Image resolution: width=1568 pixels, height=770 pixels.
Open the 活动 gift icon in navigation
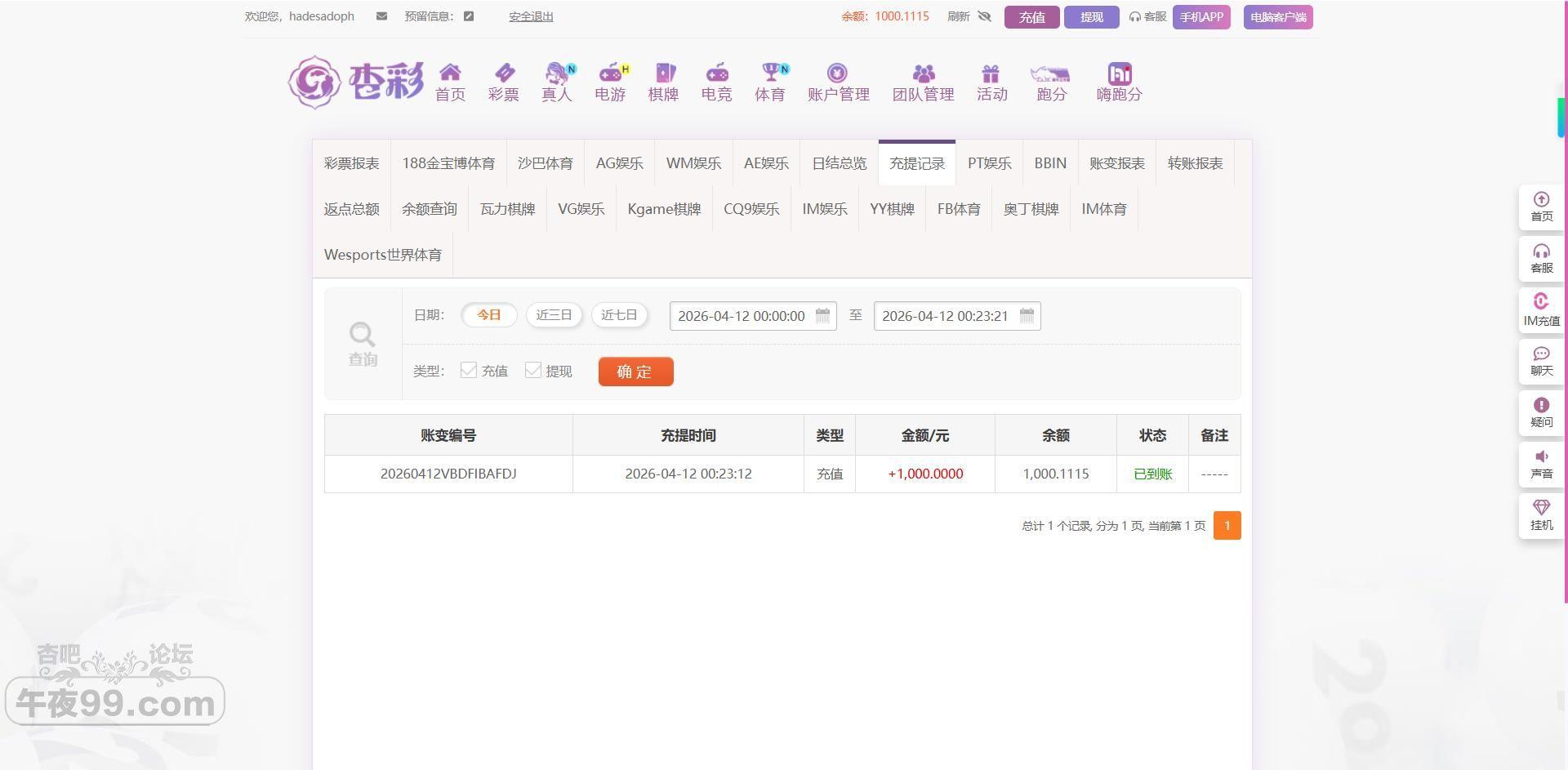991,73
